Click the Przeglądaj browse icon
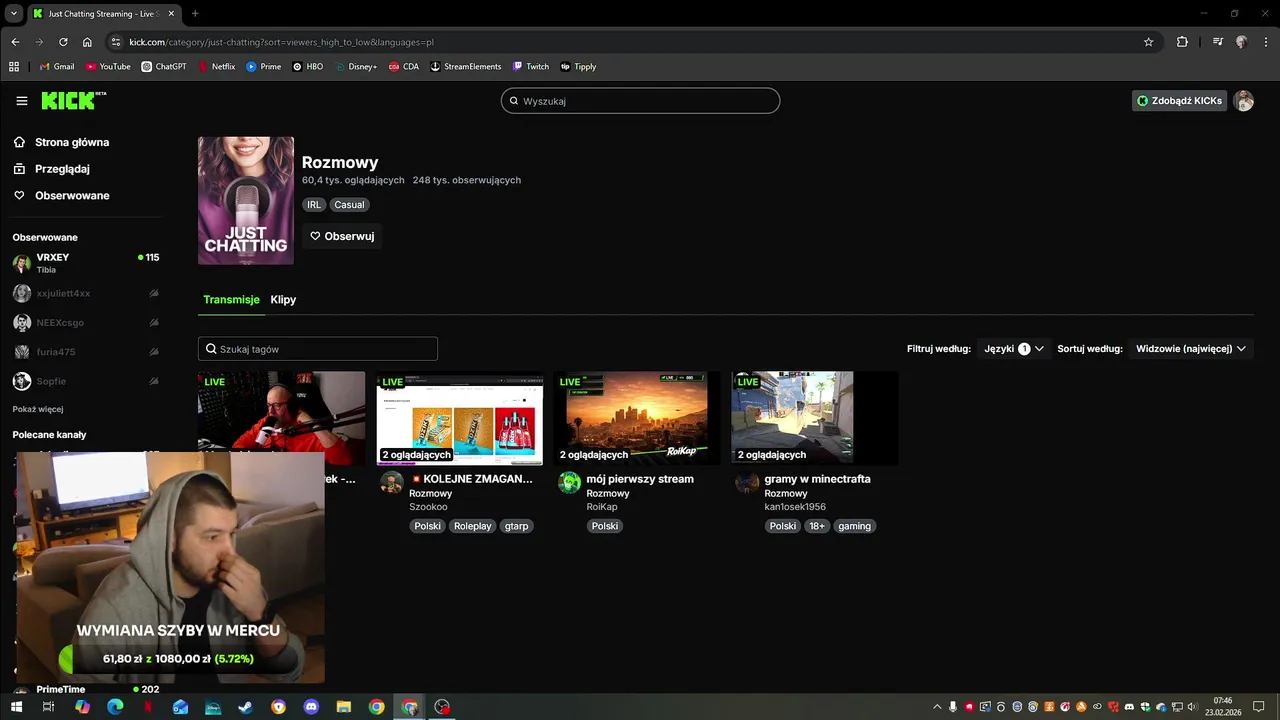Viewport: 1280px width, 720px height. click(x=19, y=169)
